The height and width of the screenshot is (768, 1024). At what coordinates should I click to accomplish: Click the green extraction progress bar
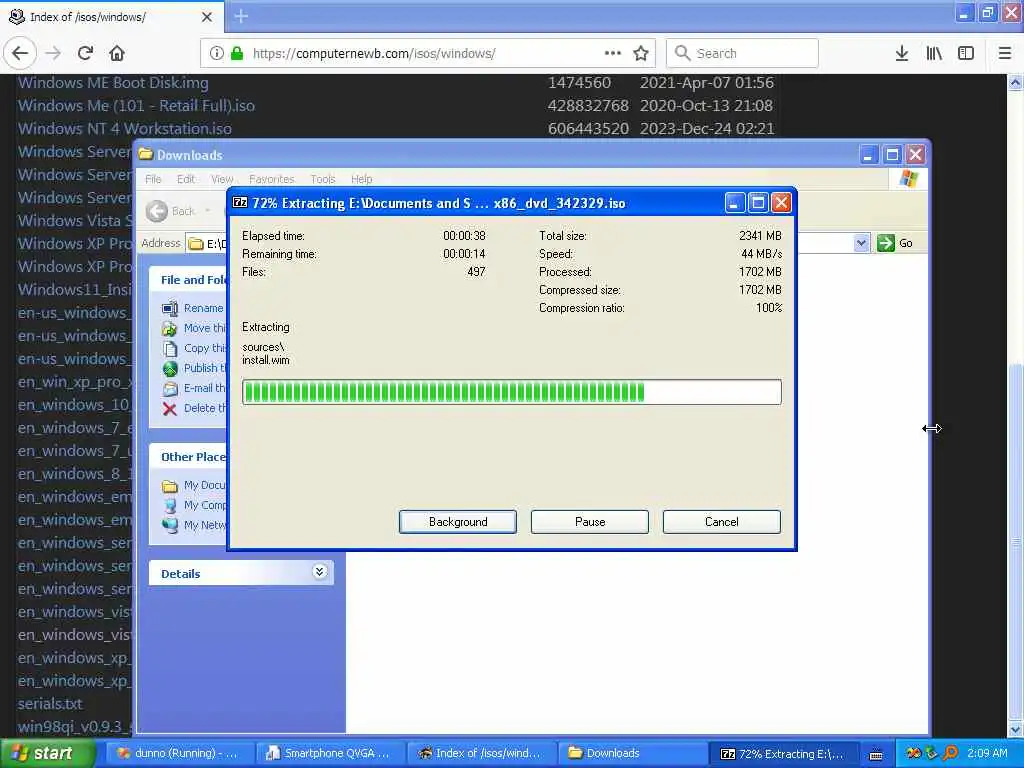(x=511, y=392)
